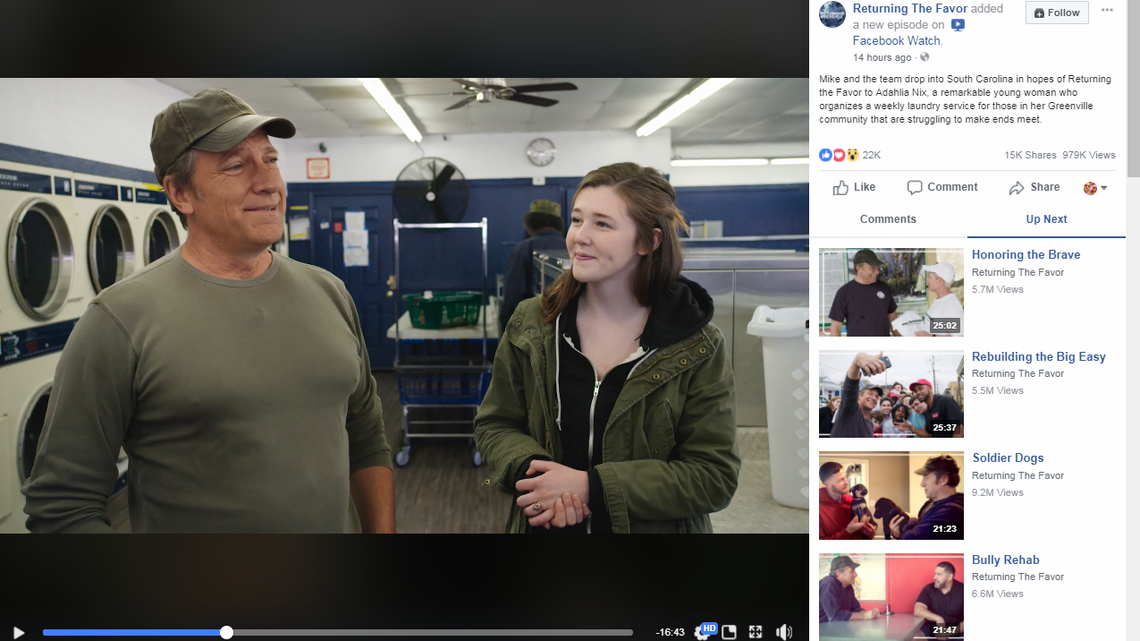Follow the Returning The Favor page
The image size is (1140, 641).
pyautogui.click(x=1056, y=12)
